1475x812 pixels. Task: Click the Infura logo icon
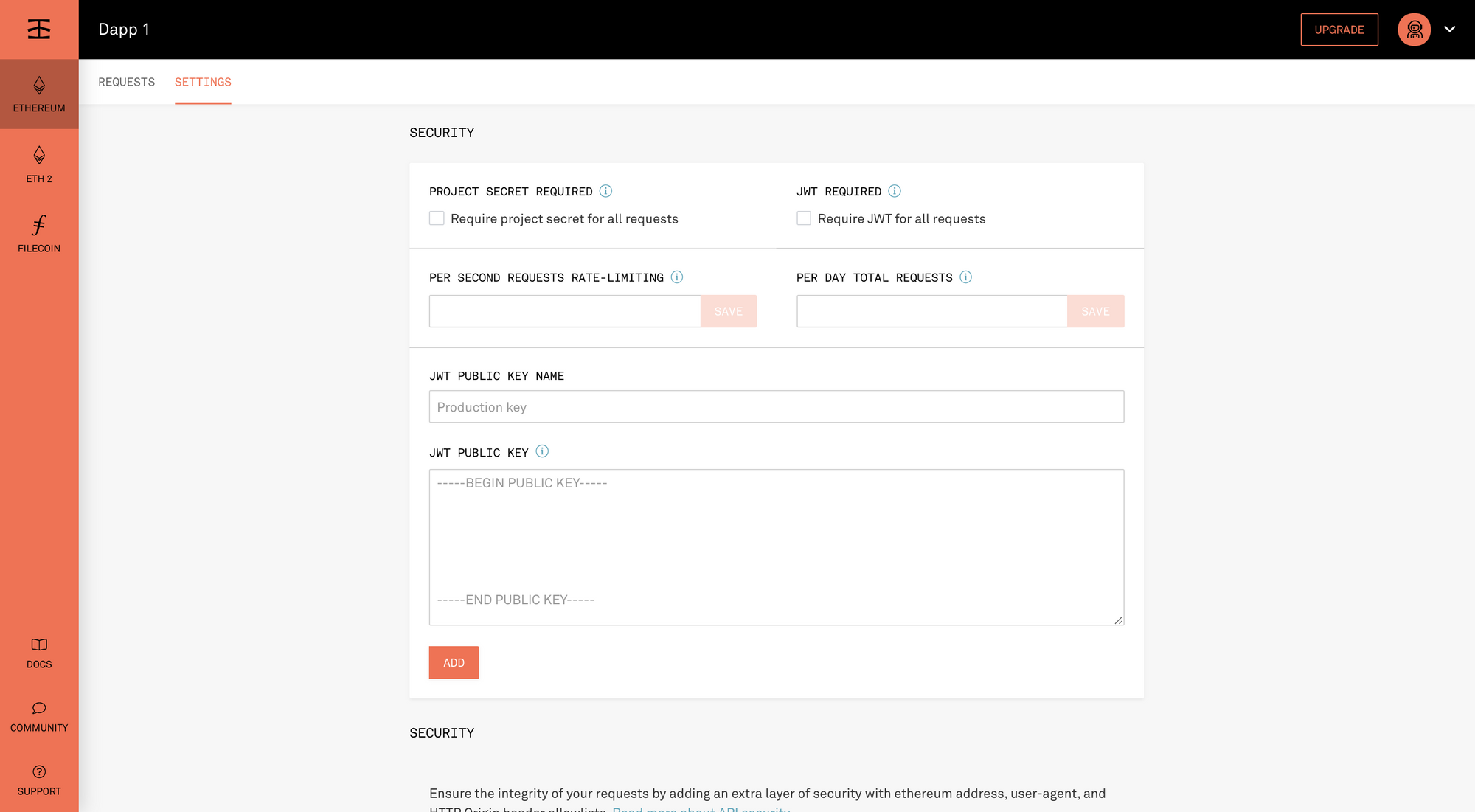[x=39, y=30]
